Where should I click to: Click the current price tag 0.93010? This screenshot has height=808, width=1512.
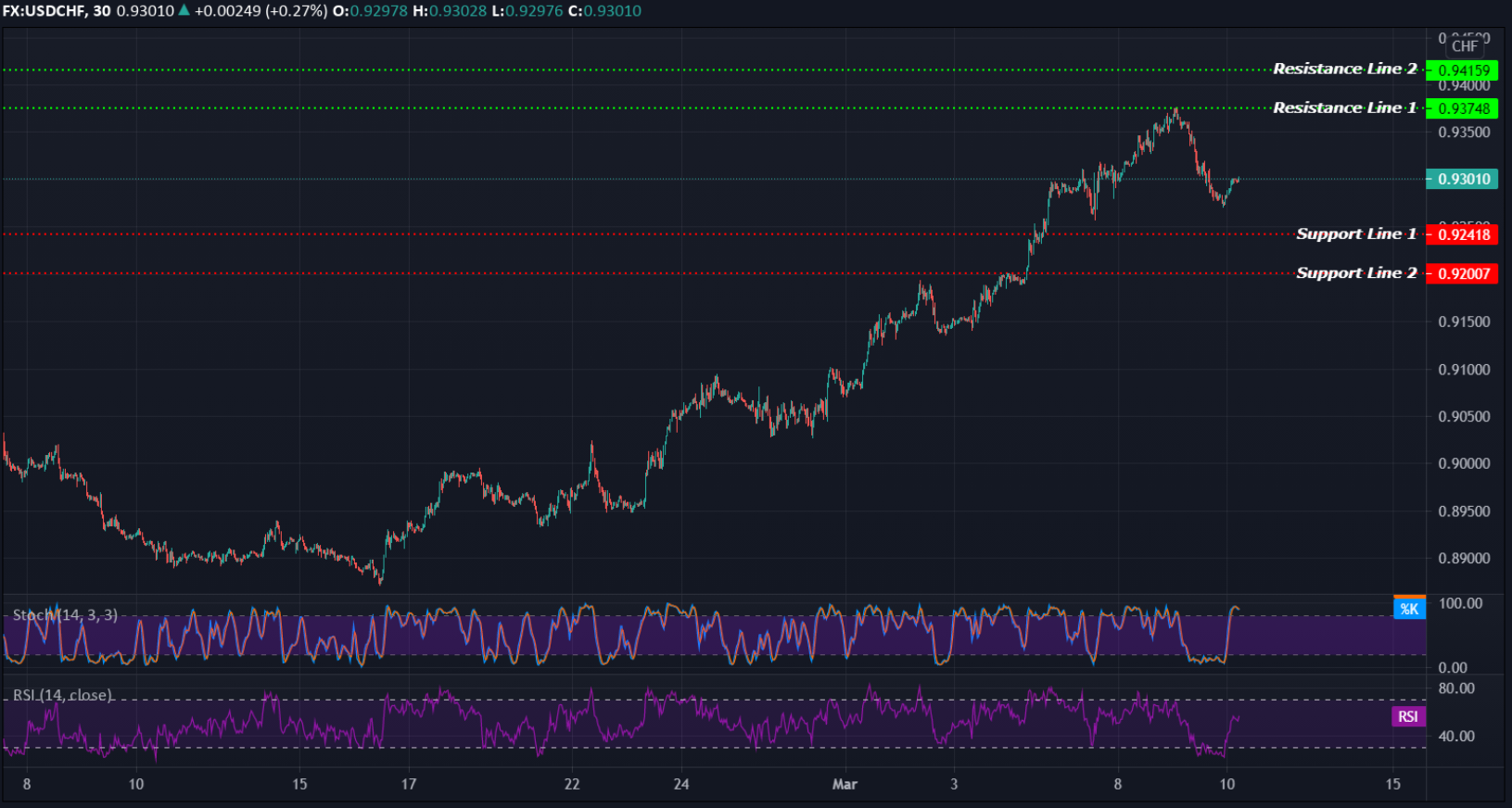click(1462, 179)
